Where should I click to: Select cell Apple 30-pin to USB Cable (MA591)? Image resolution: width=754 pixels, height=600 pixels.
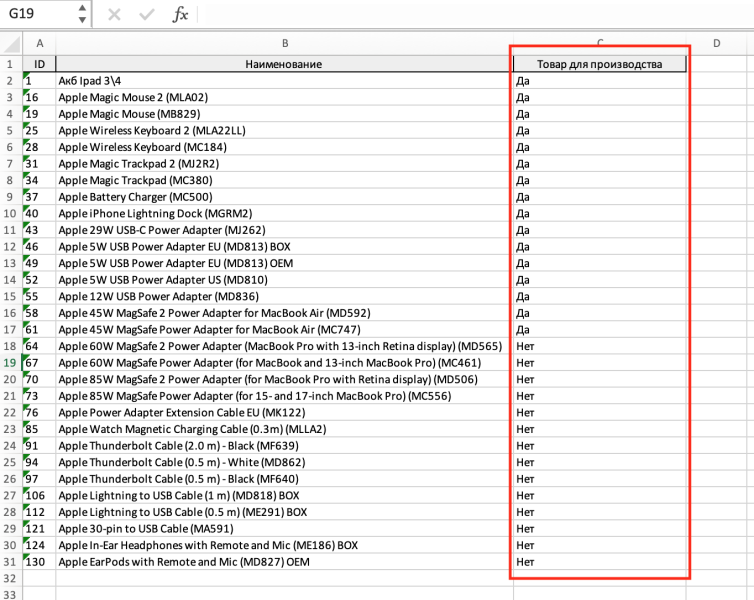[285, 528]
